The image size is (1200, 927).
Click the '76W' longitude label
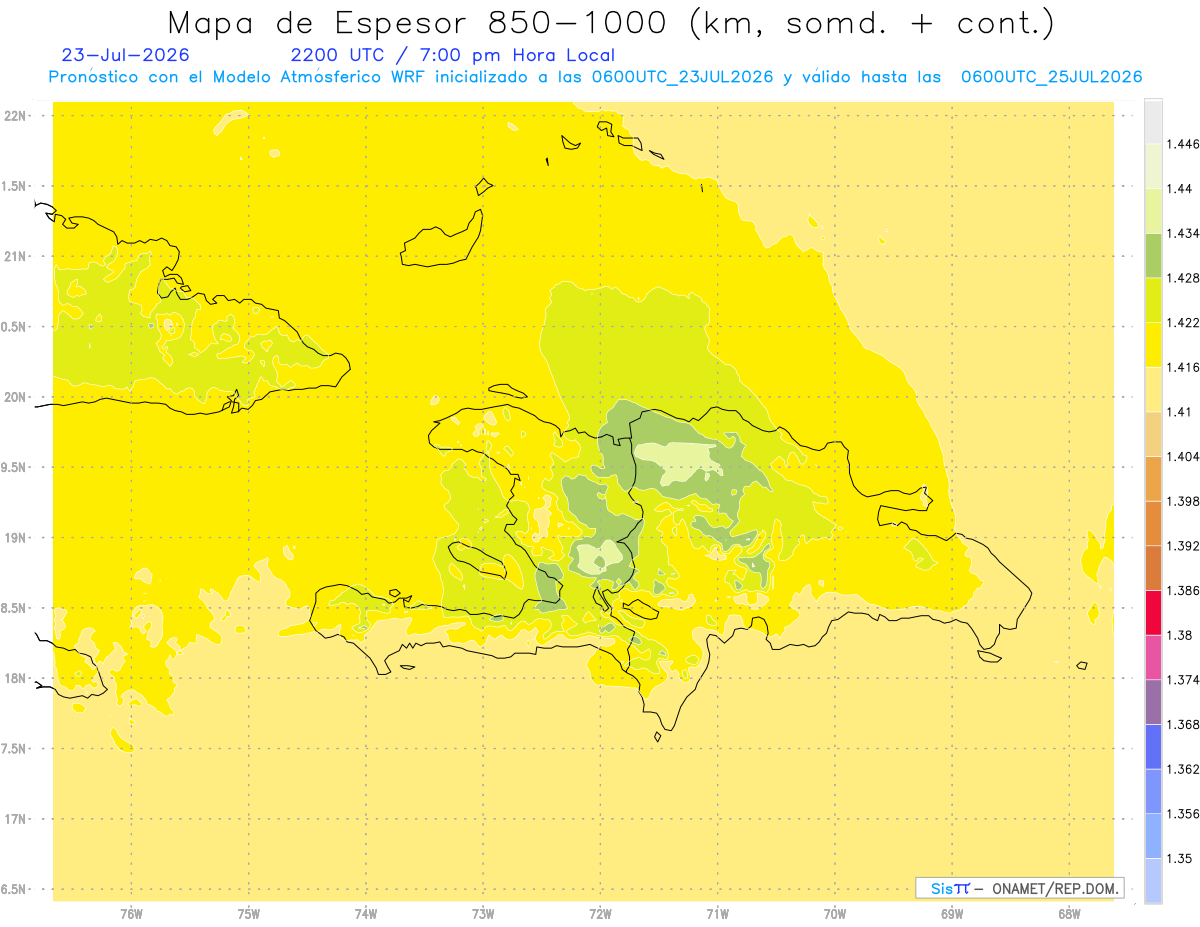point(131,914)
